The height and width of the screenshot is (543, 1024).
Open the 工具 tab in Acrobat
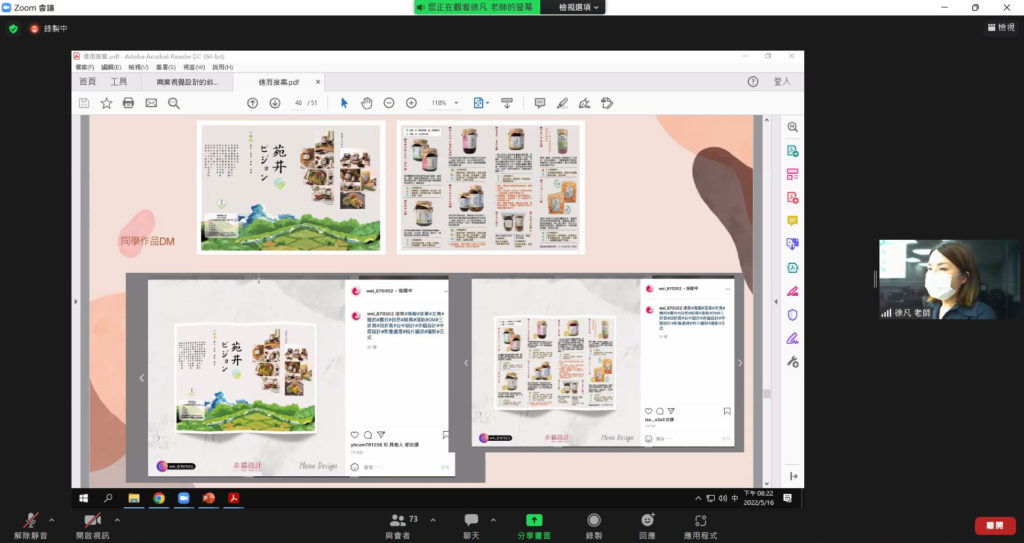click(119, 81)
